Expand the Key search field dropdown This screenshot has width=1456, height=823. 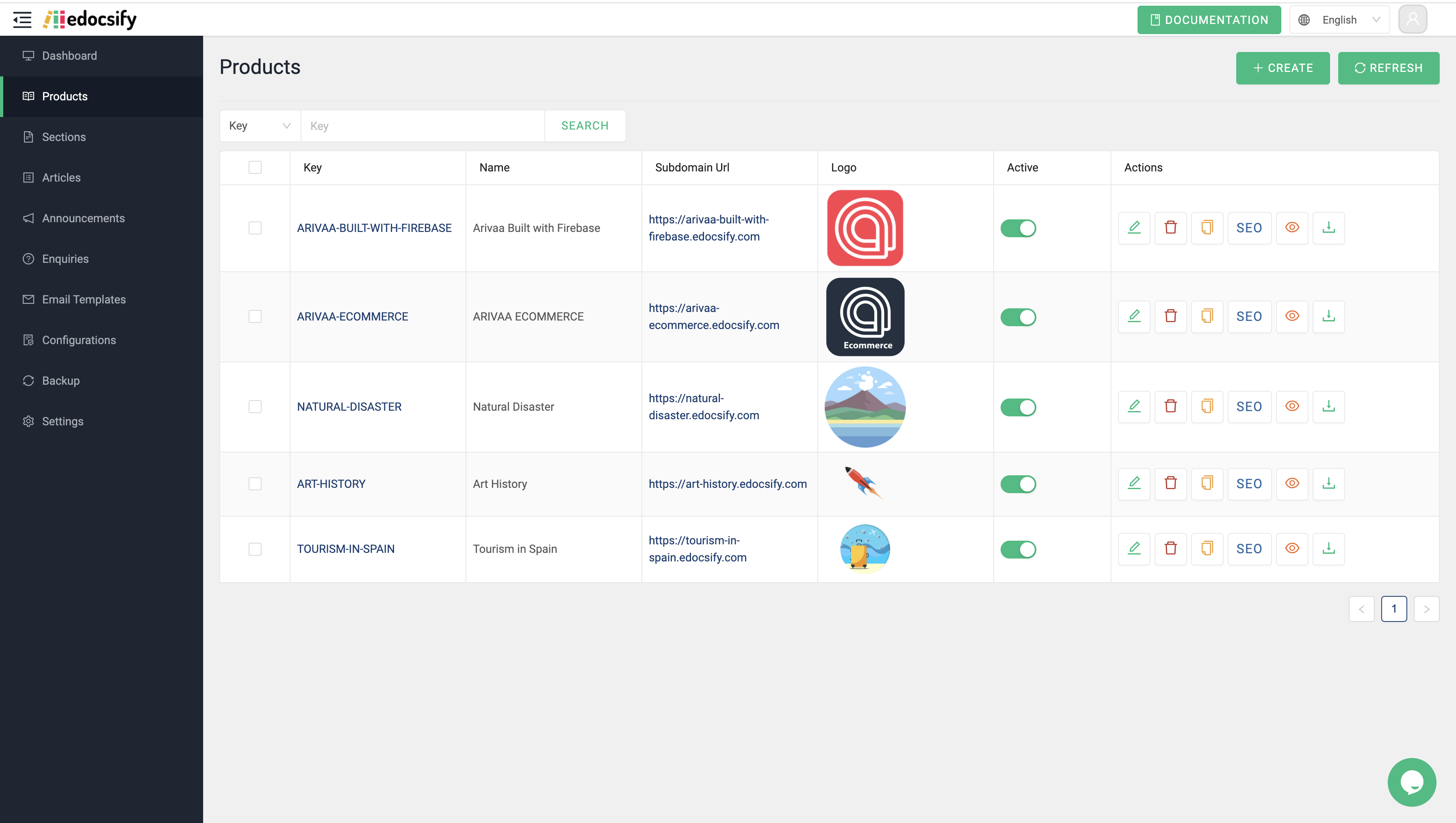coord(260,126)
